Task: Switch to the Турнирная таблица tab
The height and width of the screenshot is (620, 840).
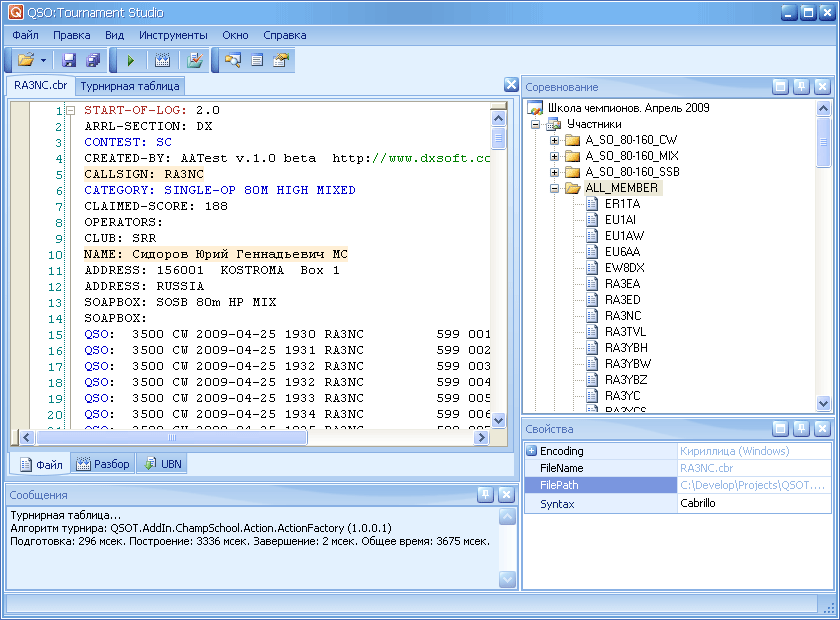Action: pyautogui.click(x=130, y=86)
